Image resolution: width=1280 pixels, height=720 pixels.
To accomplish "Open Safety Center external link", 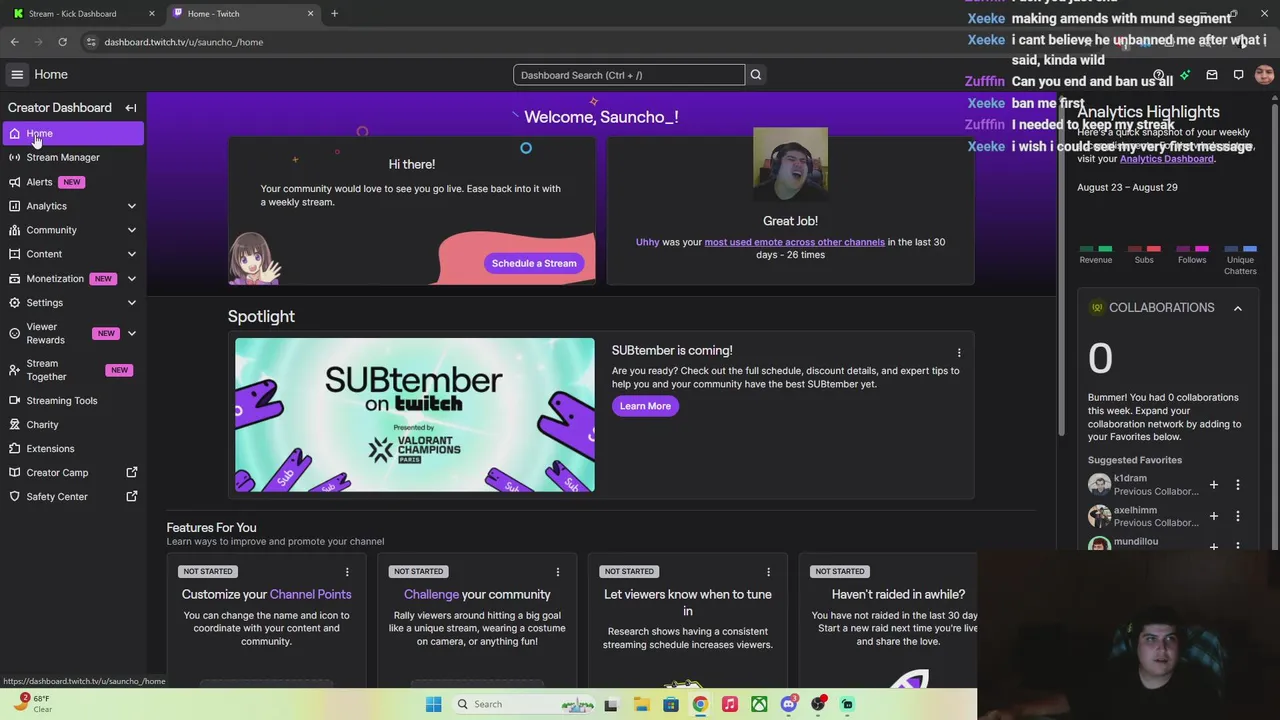I will tap(72, 496).
